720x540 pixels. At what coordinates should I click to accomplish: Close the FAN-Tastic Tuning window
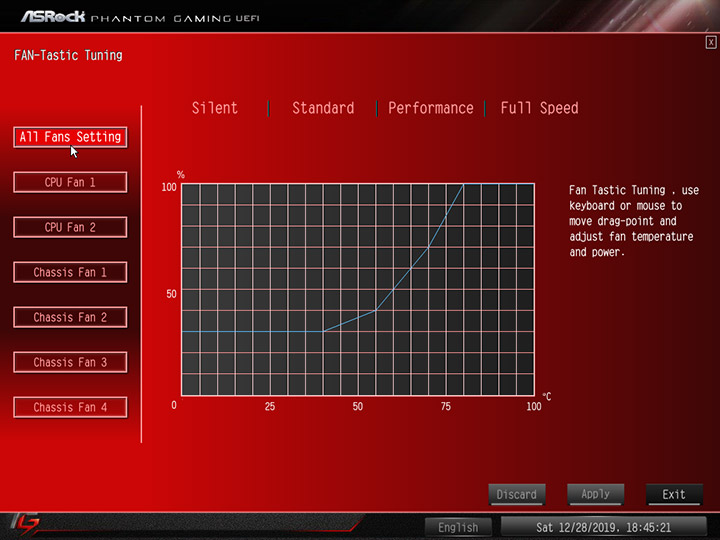pyautogui.click(x=711, y=43)
